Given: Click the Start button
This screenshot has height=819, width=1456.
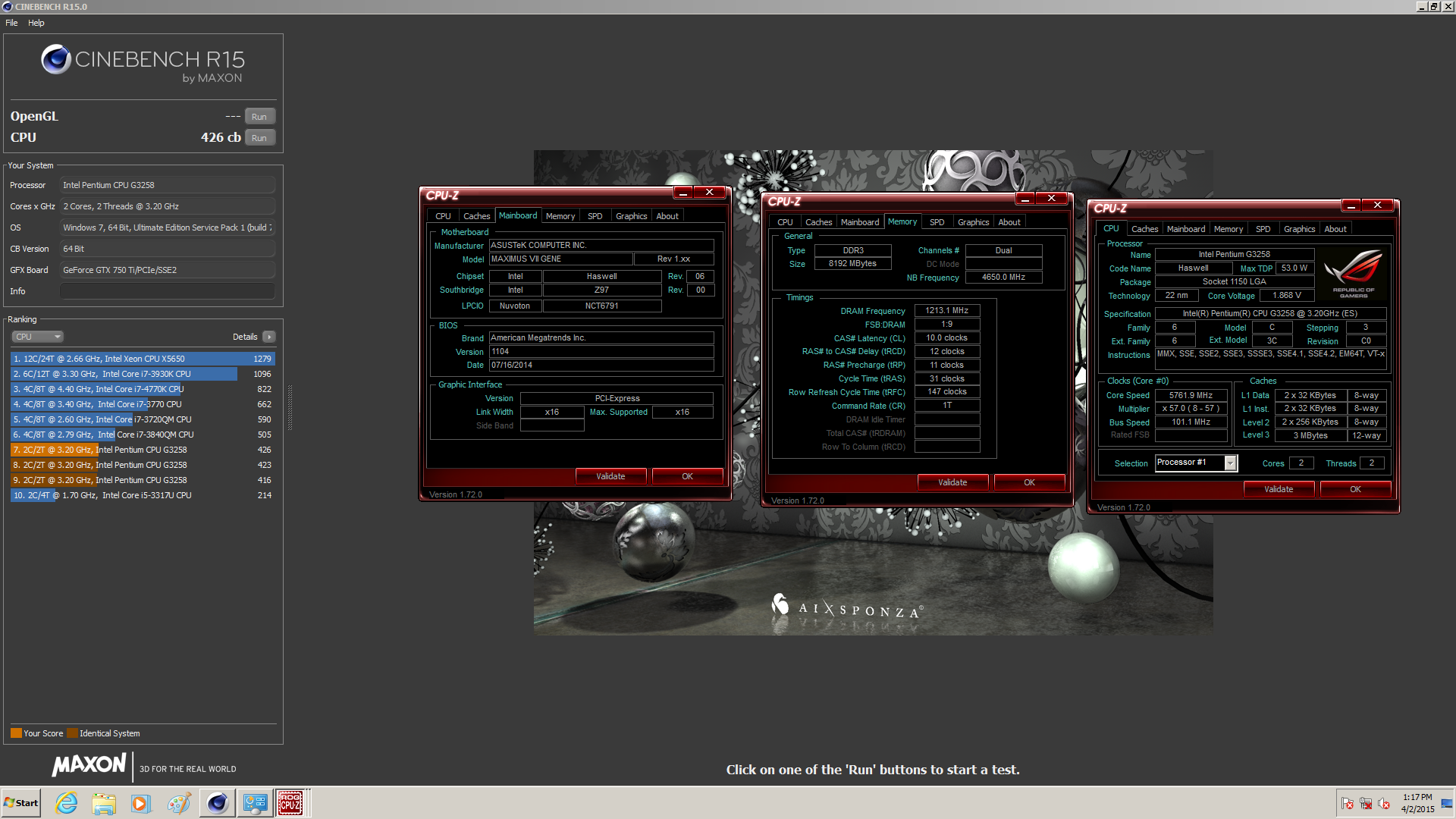Looking at the screenshot, I should [x=21, y=803].
